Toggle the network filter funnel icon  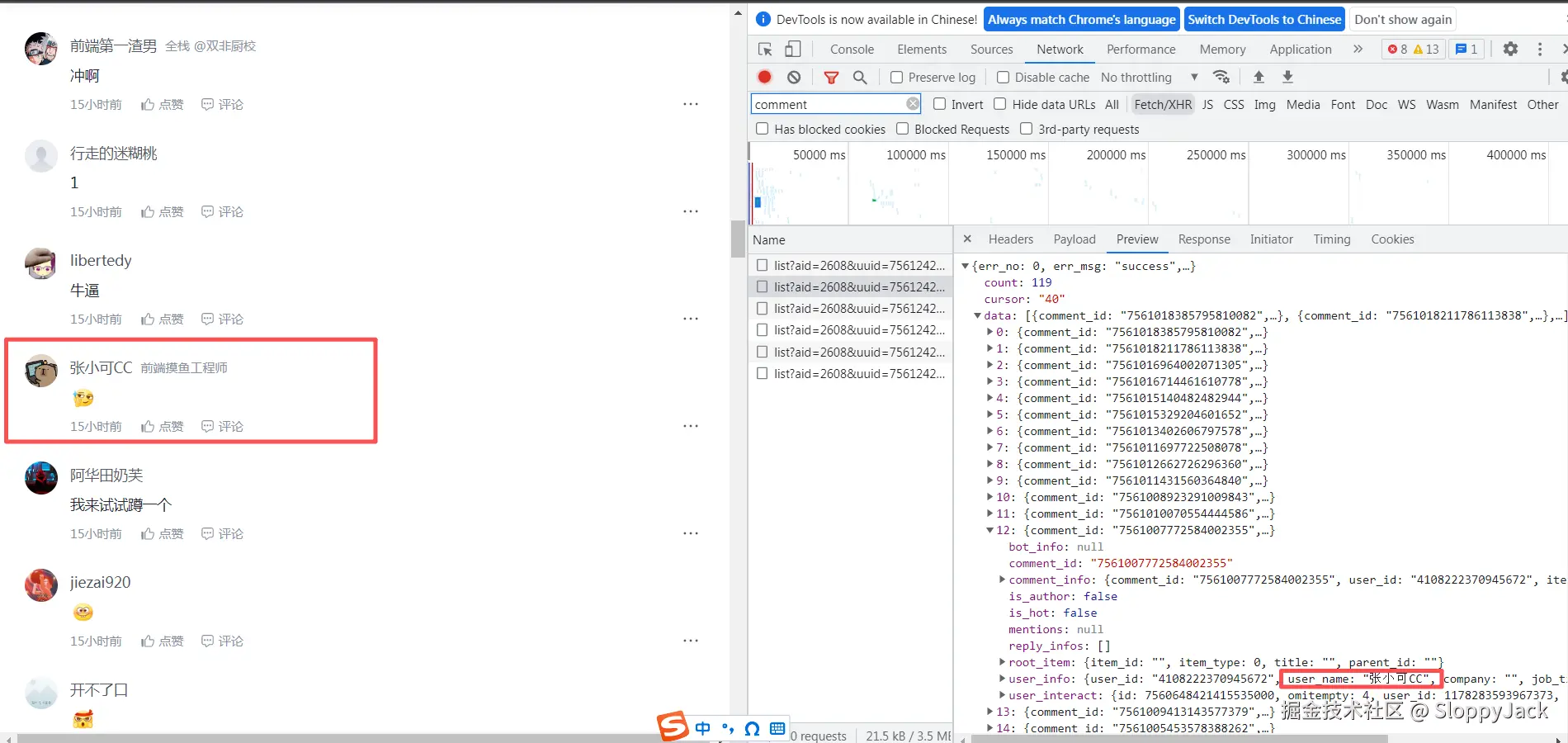click(831, 77)
